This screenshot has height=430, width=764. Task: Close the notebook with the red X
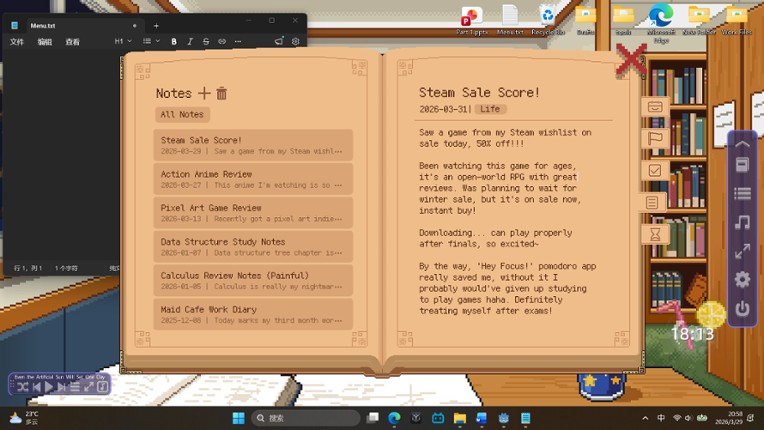(631, 60)
